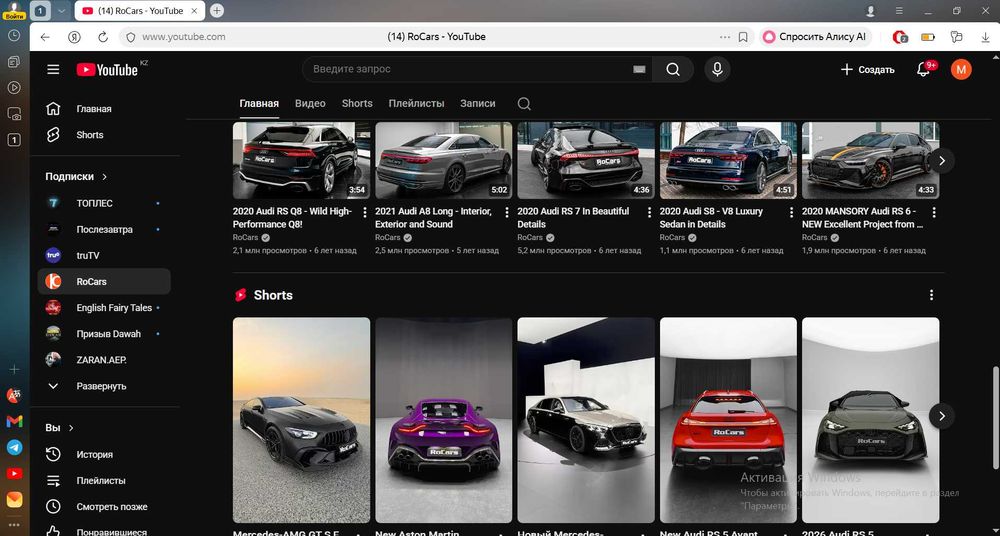The image size is (1000, 536).
Task: Open more options for Audi RS Q8 video
Action: click(365, 212)
